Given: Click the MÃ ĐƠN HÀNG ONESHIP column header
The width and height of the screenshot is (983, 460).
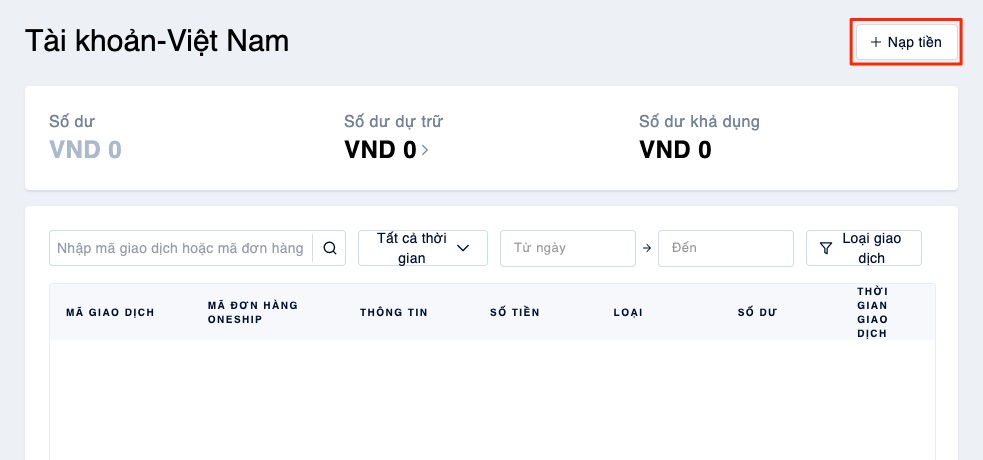Looking at the screenshot, I should point(253,312).
